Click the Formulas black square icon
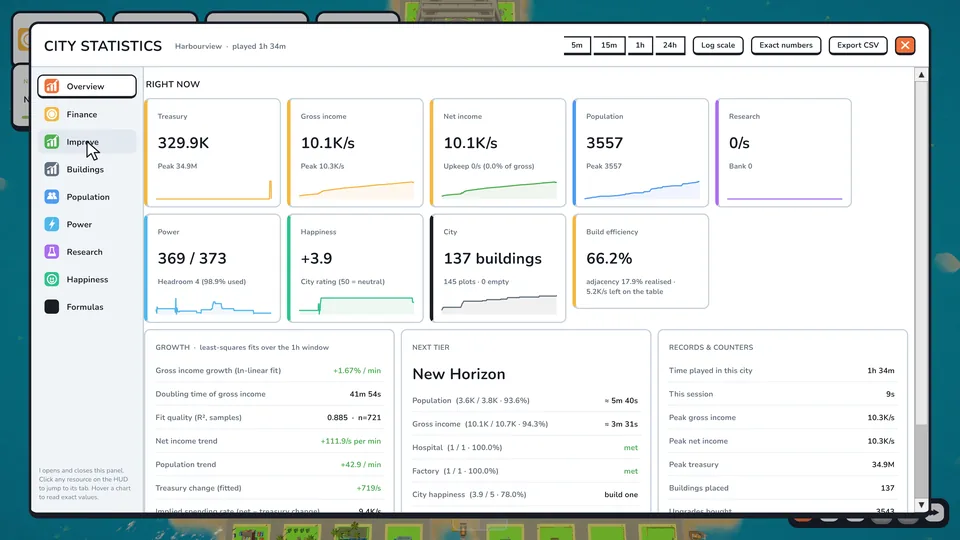Image resolution: width=960 pixels, height=540 pixels. point(51,307)
